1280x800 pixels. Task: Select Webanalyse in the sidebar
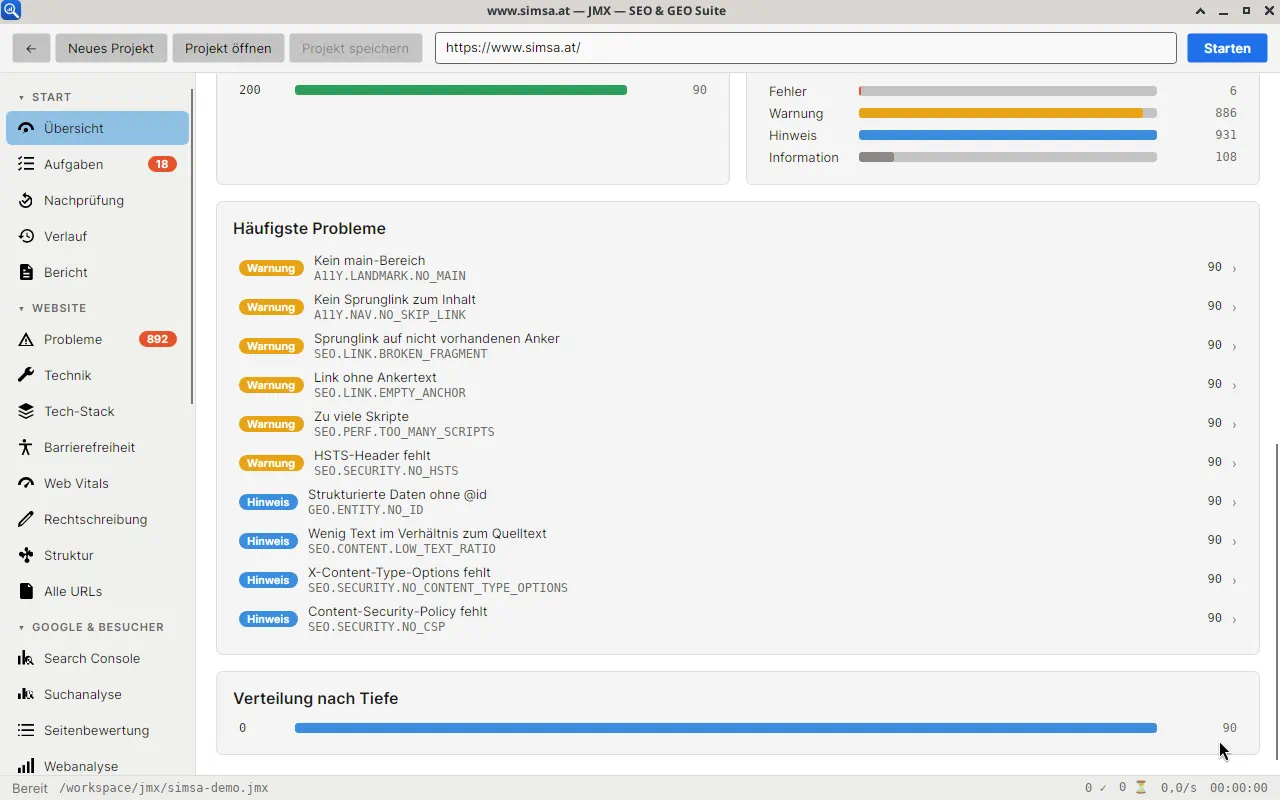[97, 766]
